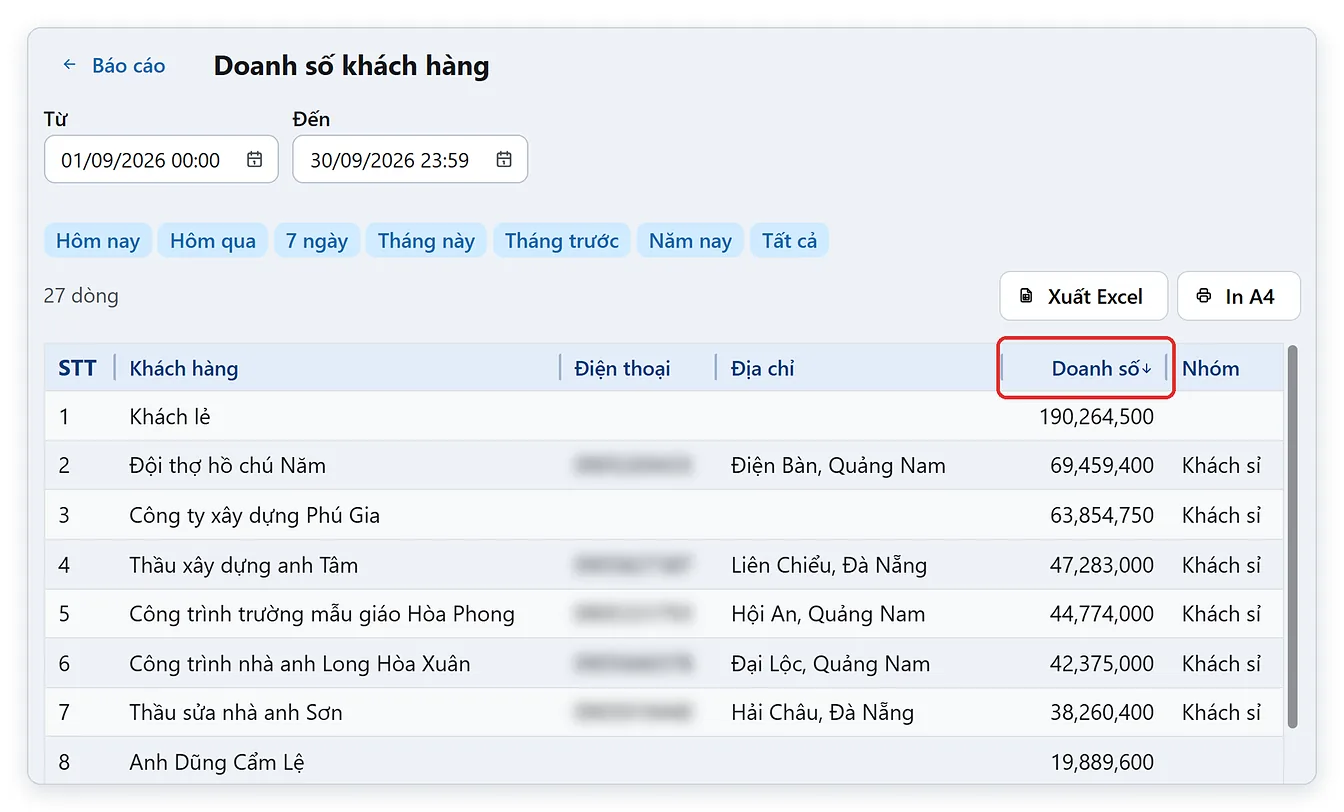The image size is (1344, 812).
Task: Select Thầu xây dựng anh Tâm
Action: (x=664, y=565)
